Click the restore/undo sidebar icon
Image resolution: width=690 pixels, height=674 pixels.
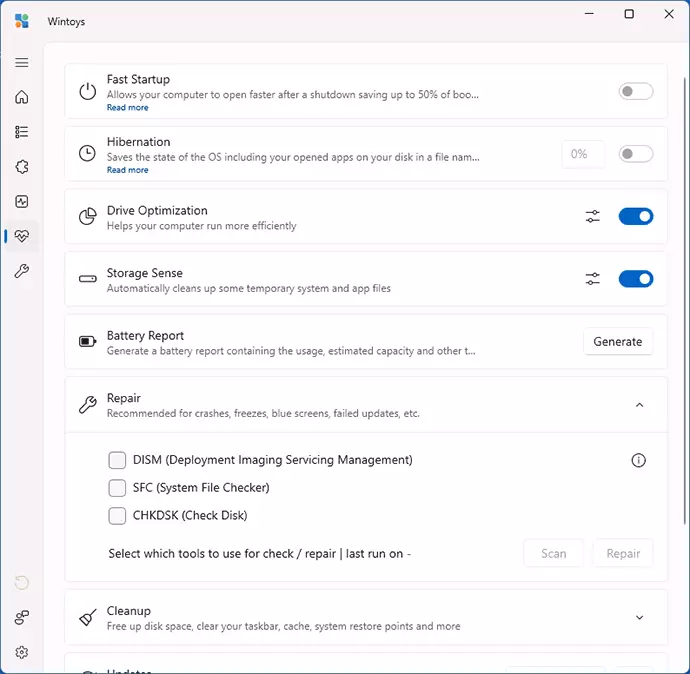pos(22,582)
